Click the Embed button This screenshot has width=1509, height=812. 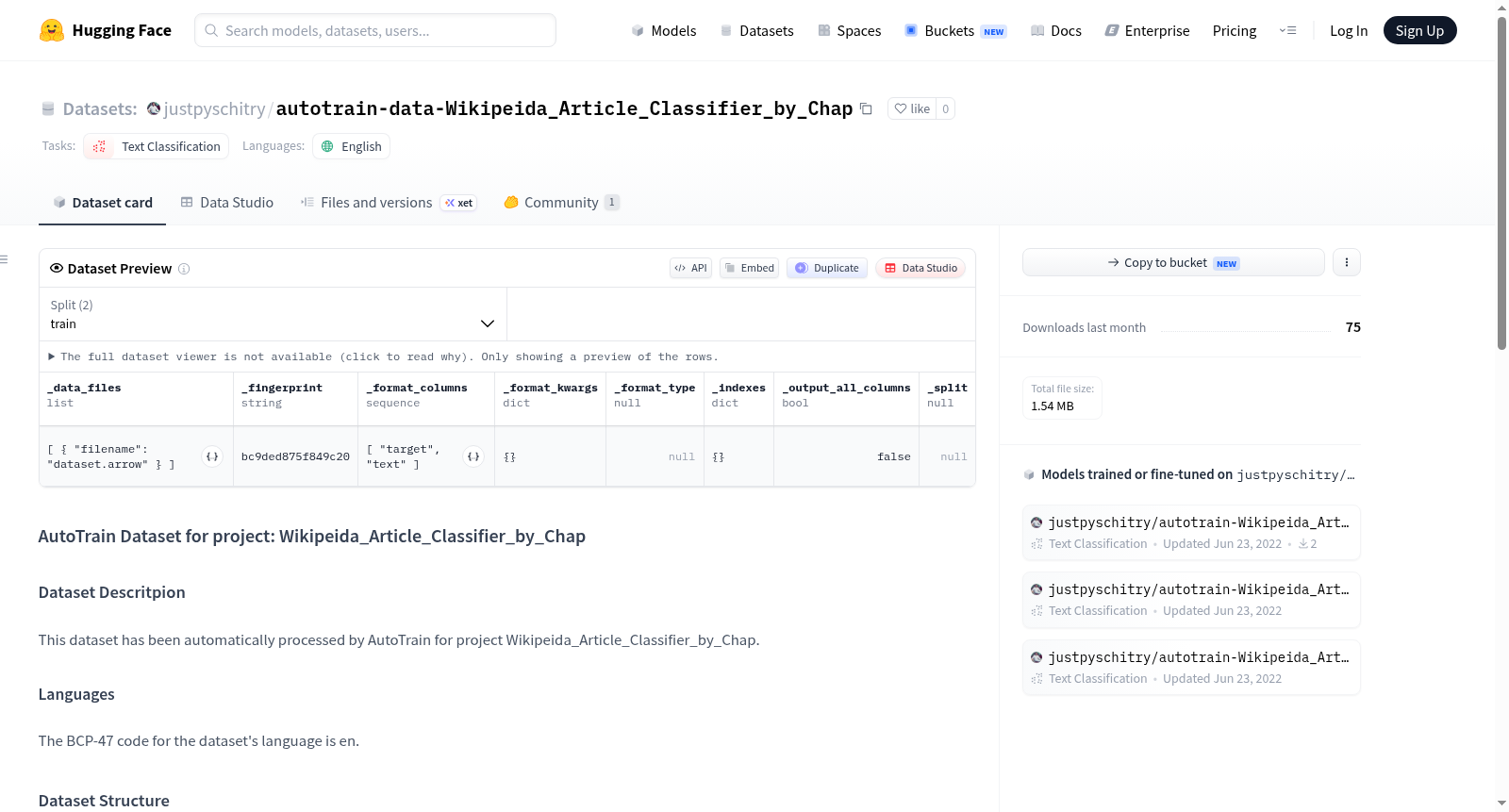pyautogui.click(x=750, y=268)
